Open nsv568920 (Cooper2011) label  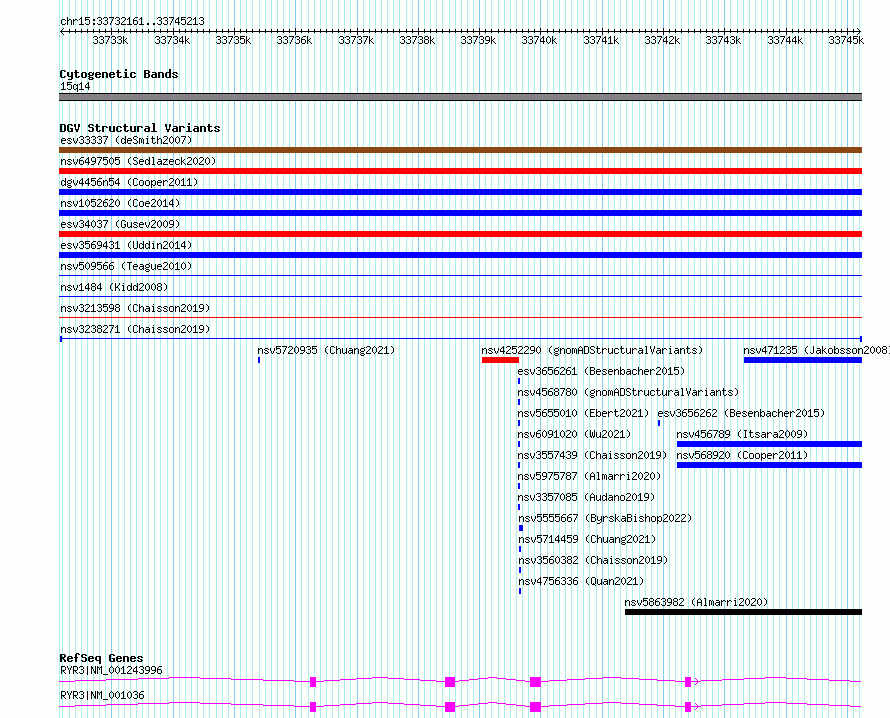(x=742, y=455)
